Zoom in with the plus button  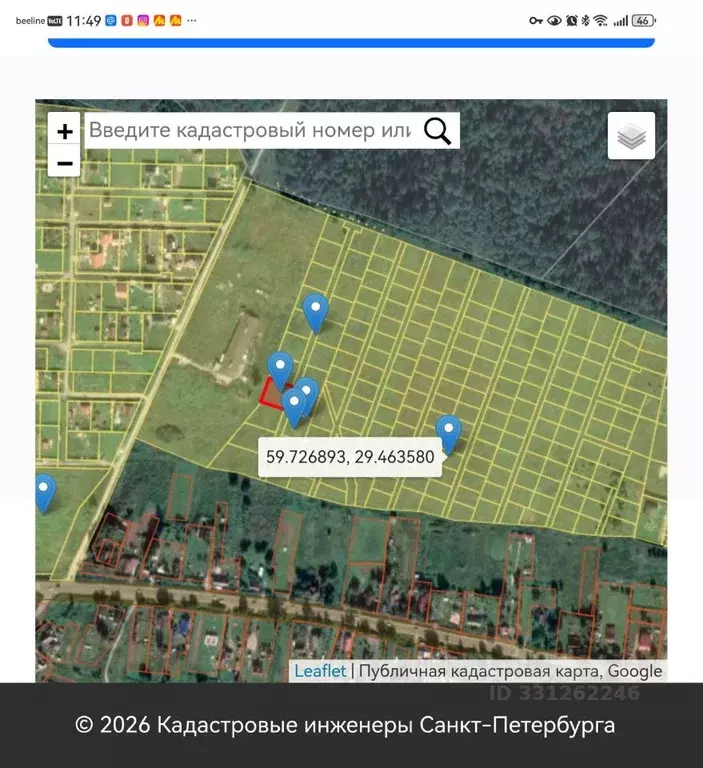point(64,131)
